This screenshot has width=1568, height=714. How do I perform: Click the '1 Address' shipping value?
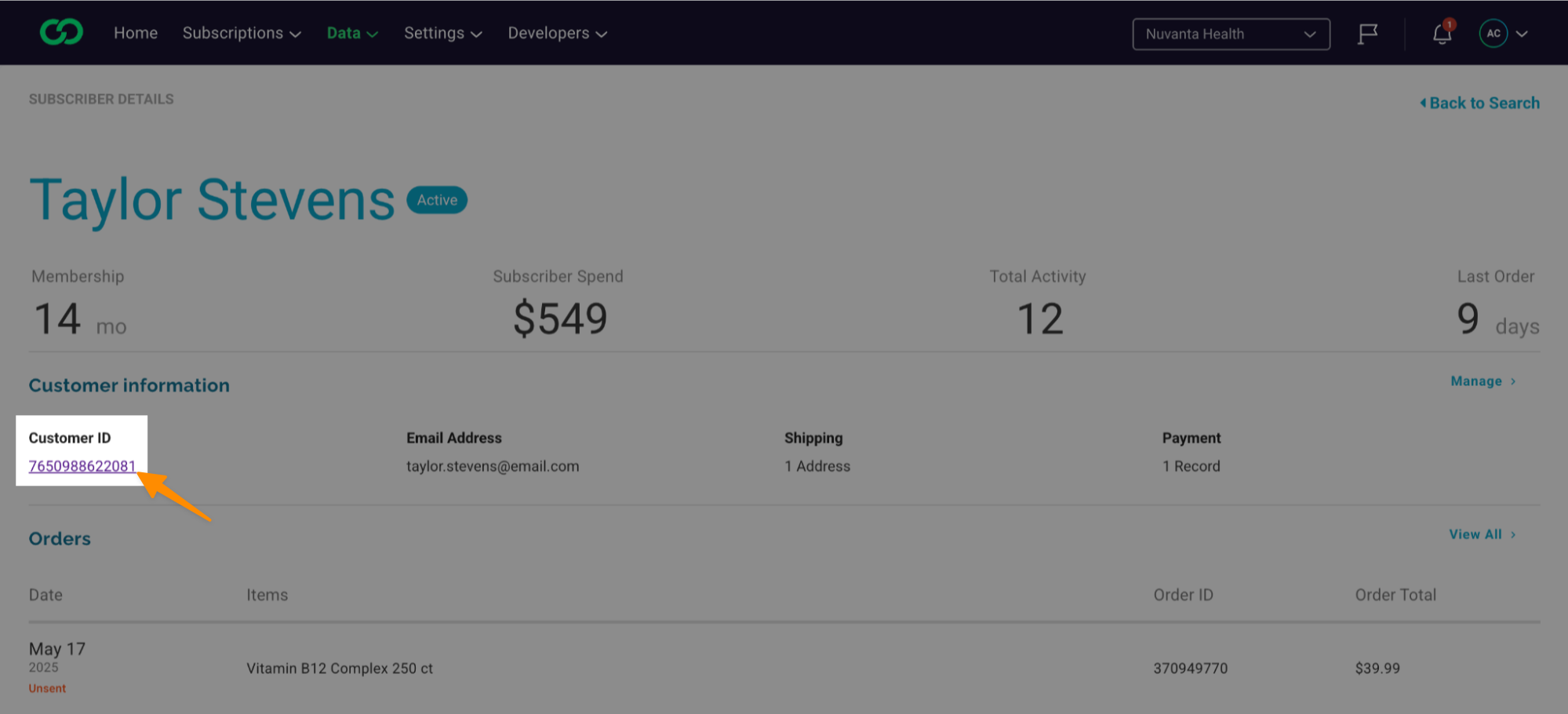[817, 466]
